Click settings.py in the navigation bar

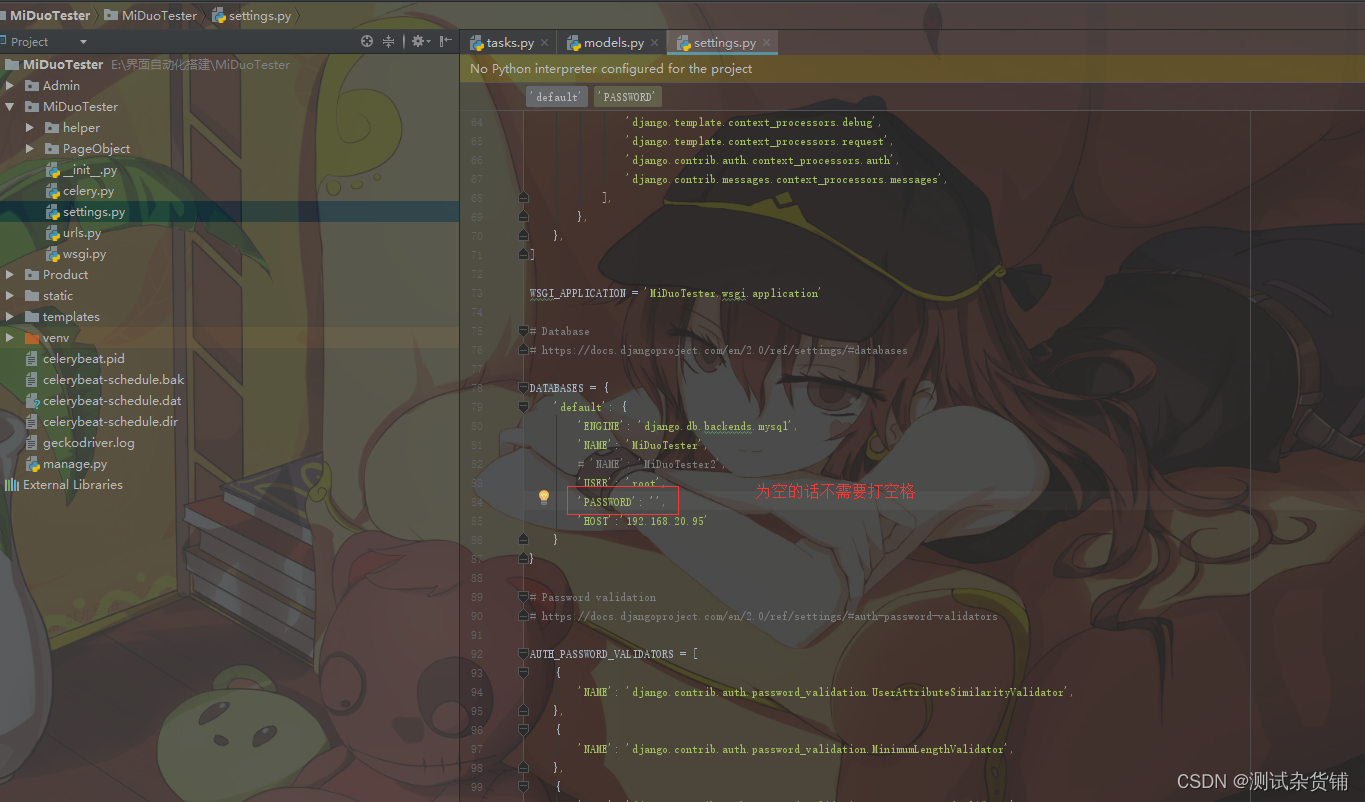[x=253, y=15]
